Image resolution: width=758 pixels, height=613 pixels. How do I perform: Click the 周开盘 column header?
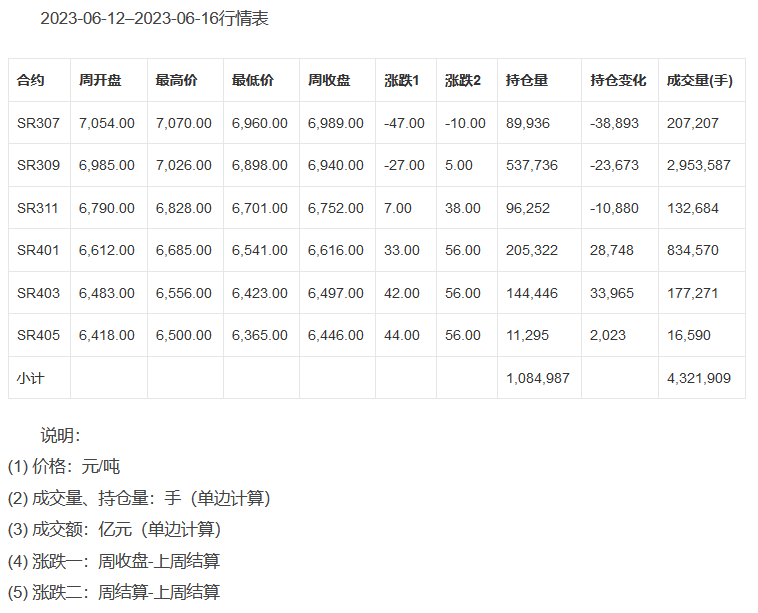point(100,80)
